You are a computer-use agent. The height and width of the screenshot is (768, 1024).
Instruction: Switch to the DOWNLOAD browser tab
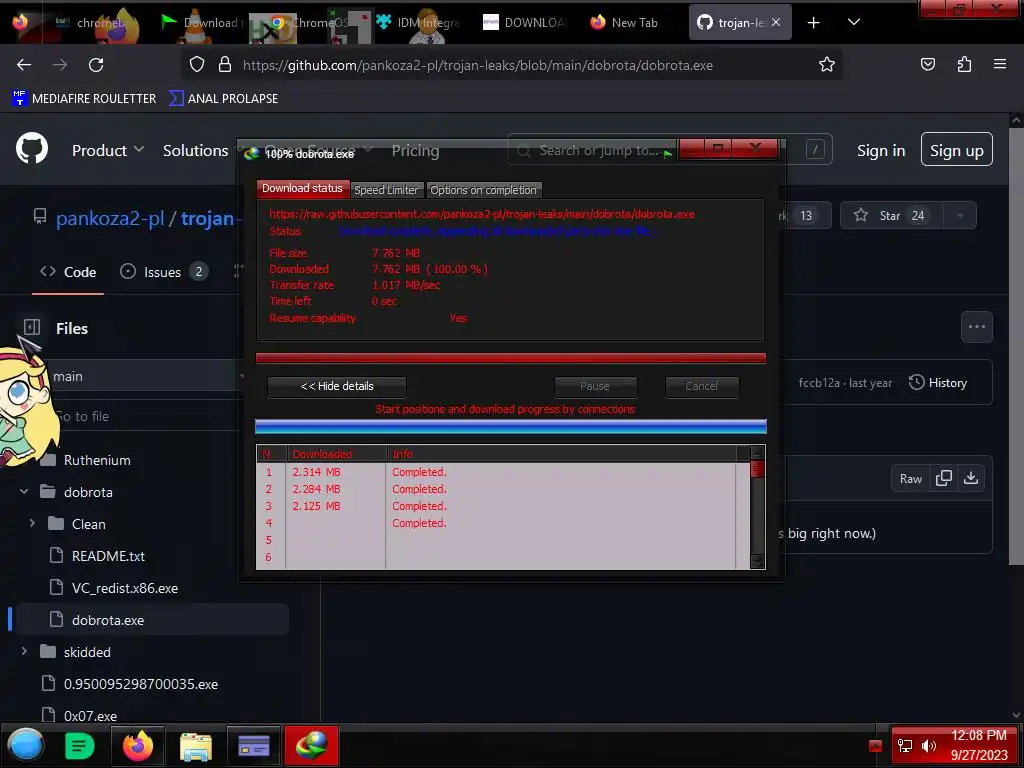[x=524, y=23]
